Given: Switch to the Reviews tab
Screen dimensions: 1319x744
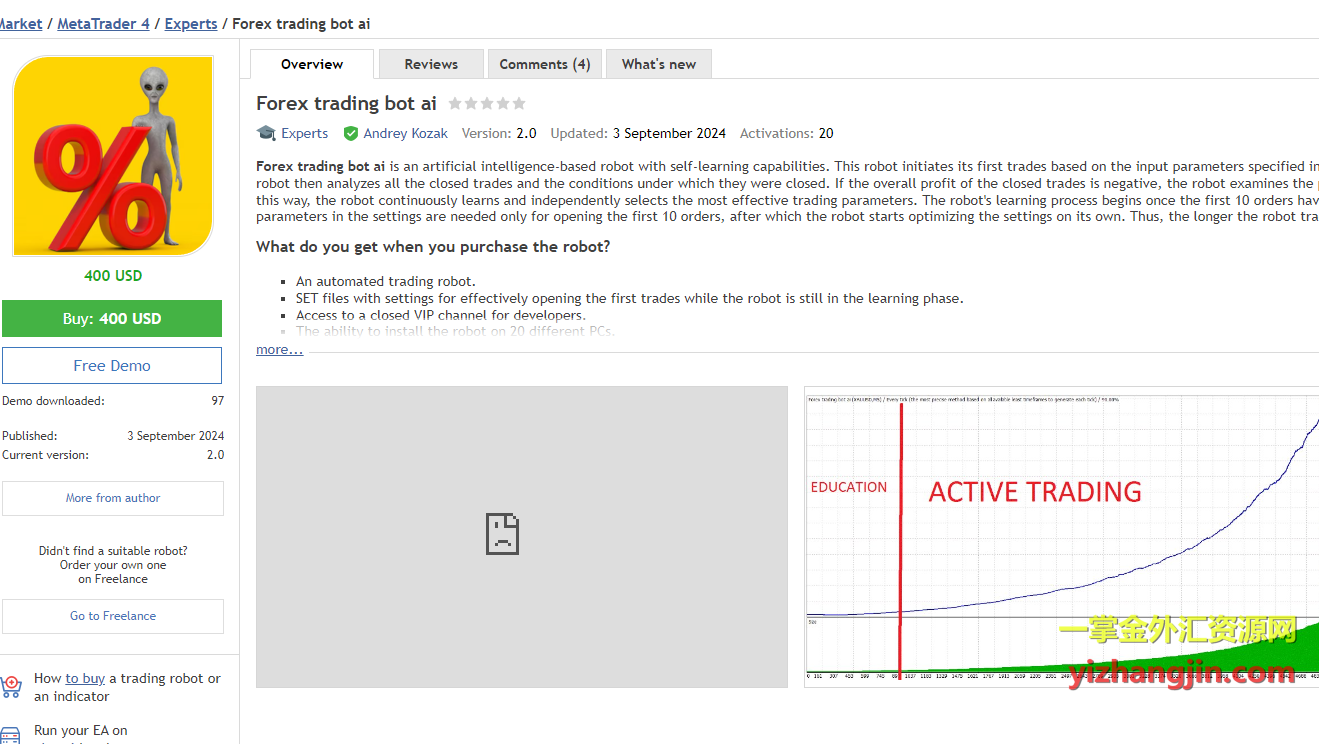Looking at the screenshot, I should point(431,64).
